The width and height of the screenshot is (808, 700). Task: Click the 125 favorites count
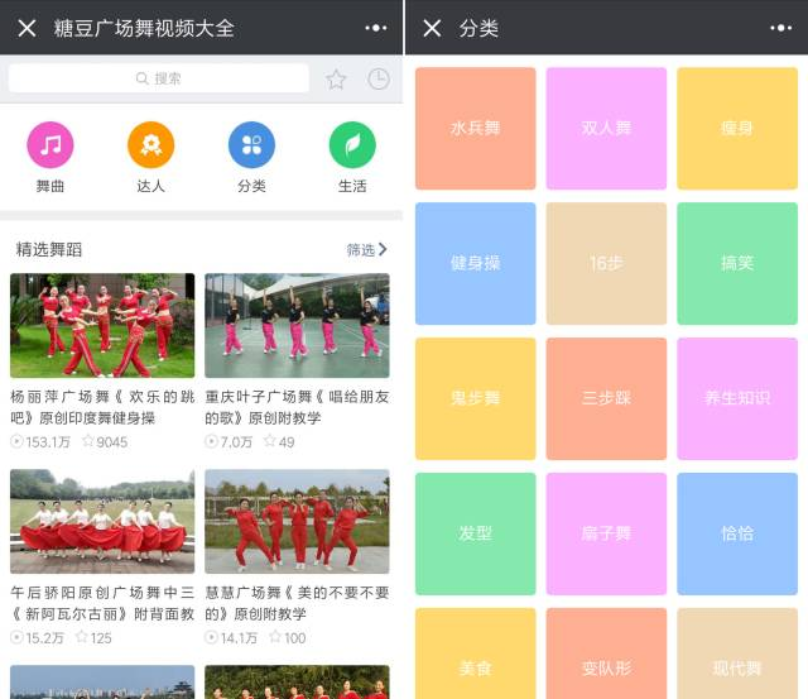[94, 638]
